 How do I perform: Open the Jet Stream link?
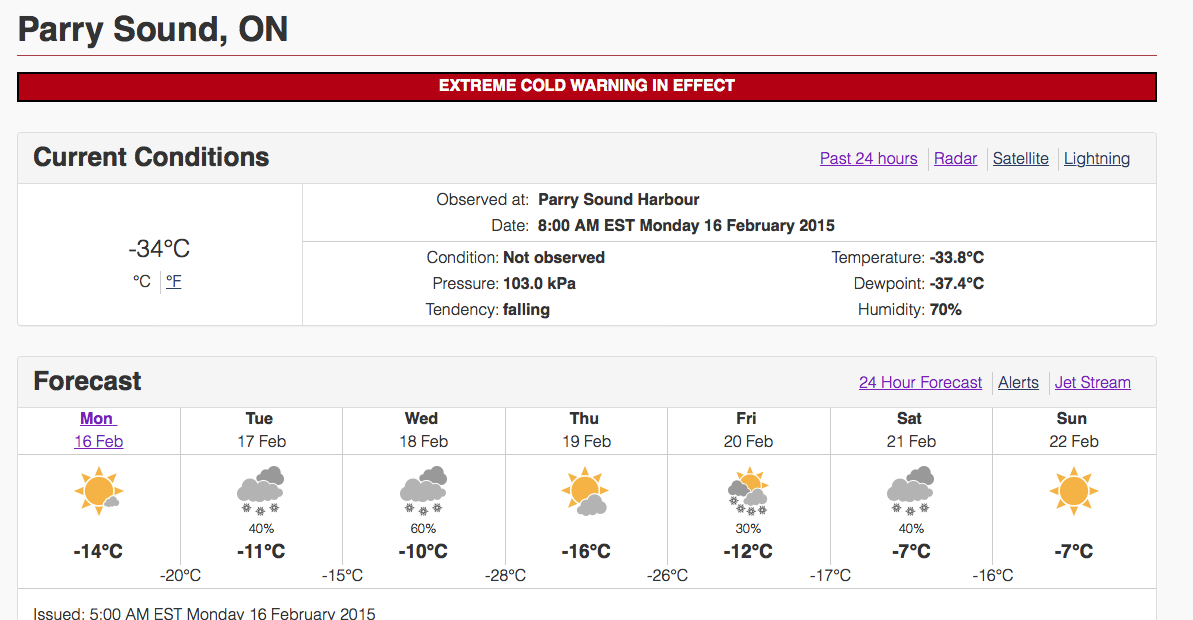(1092, 382)
